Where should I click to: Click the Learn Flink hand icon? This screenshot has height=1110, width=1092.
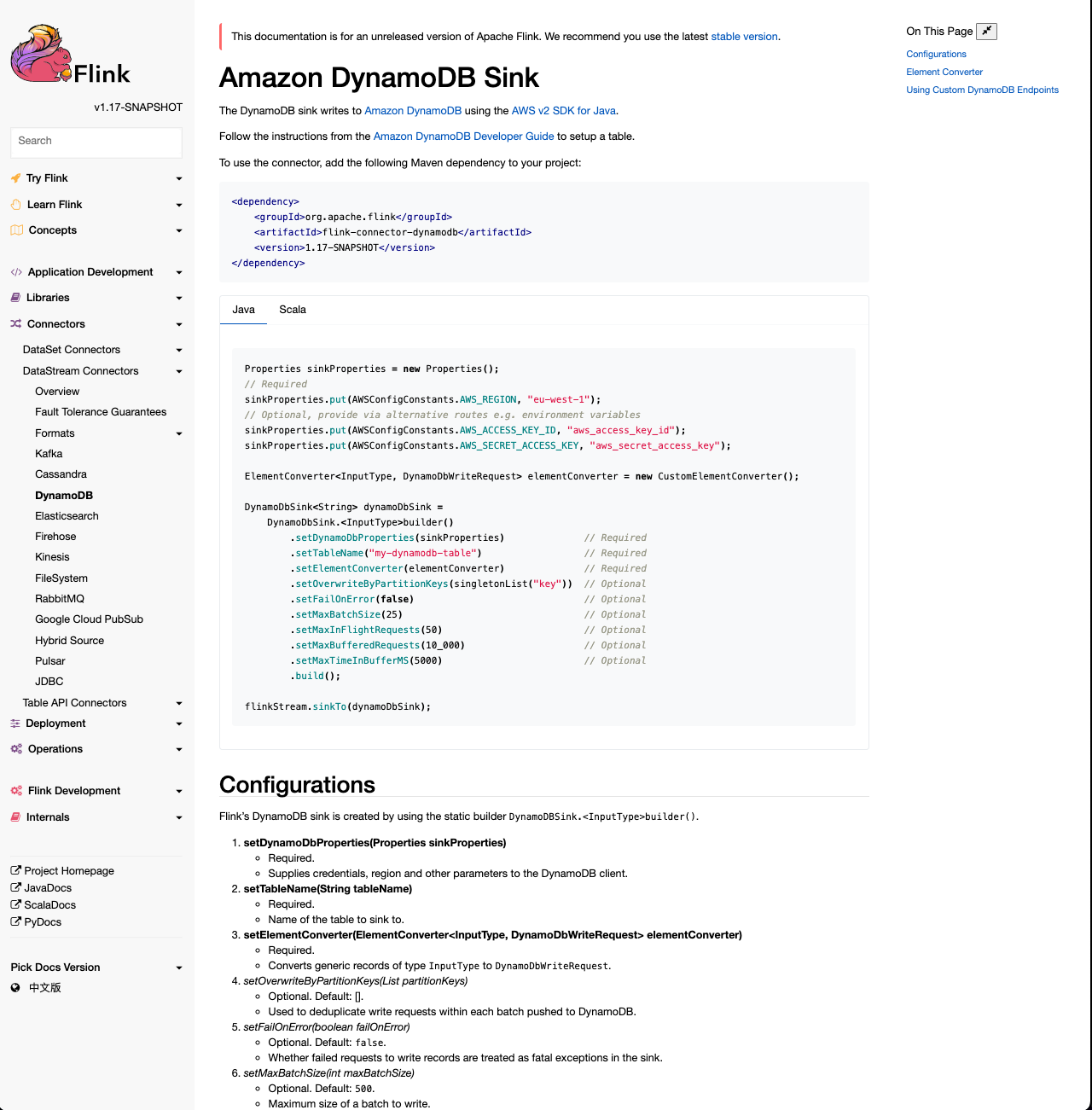(16, 205)
